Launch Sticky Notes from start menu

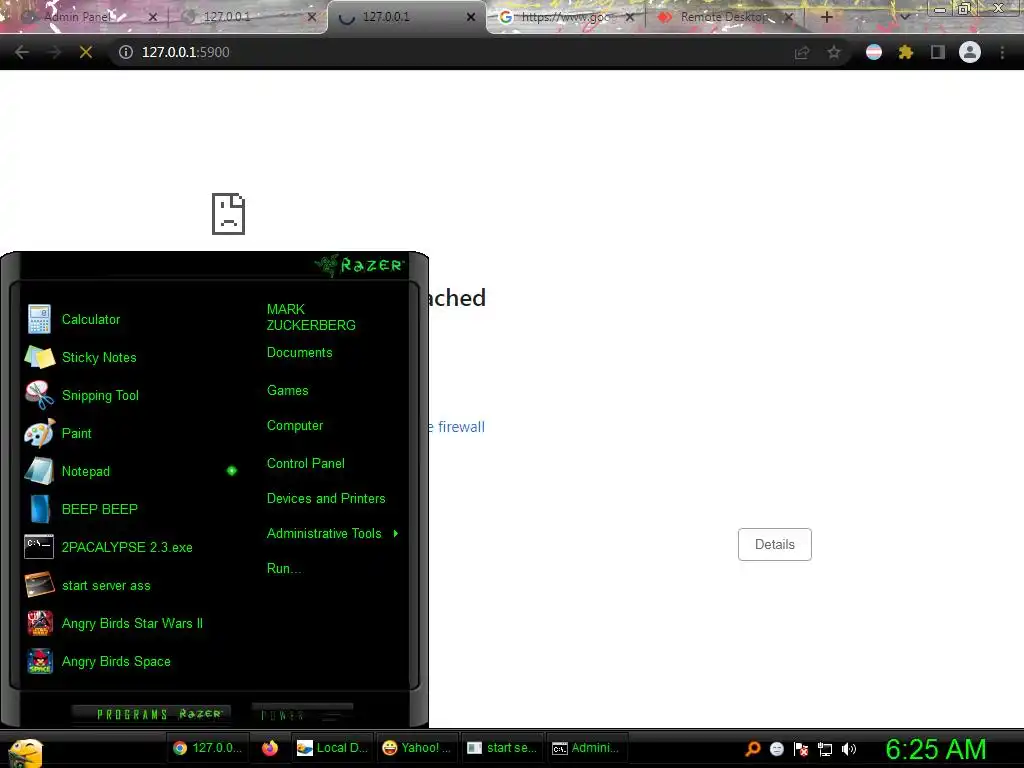click(x=99, y=357)
